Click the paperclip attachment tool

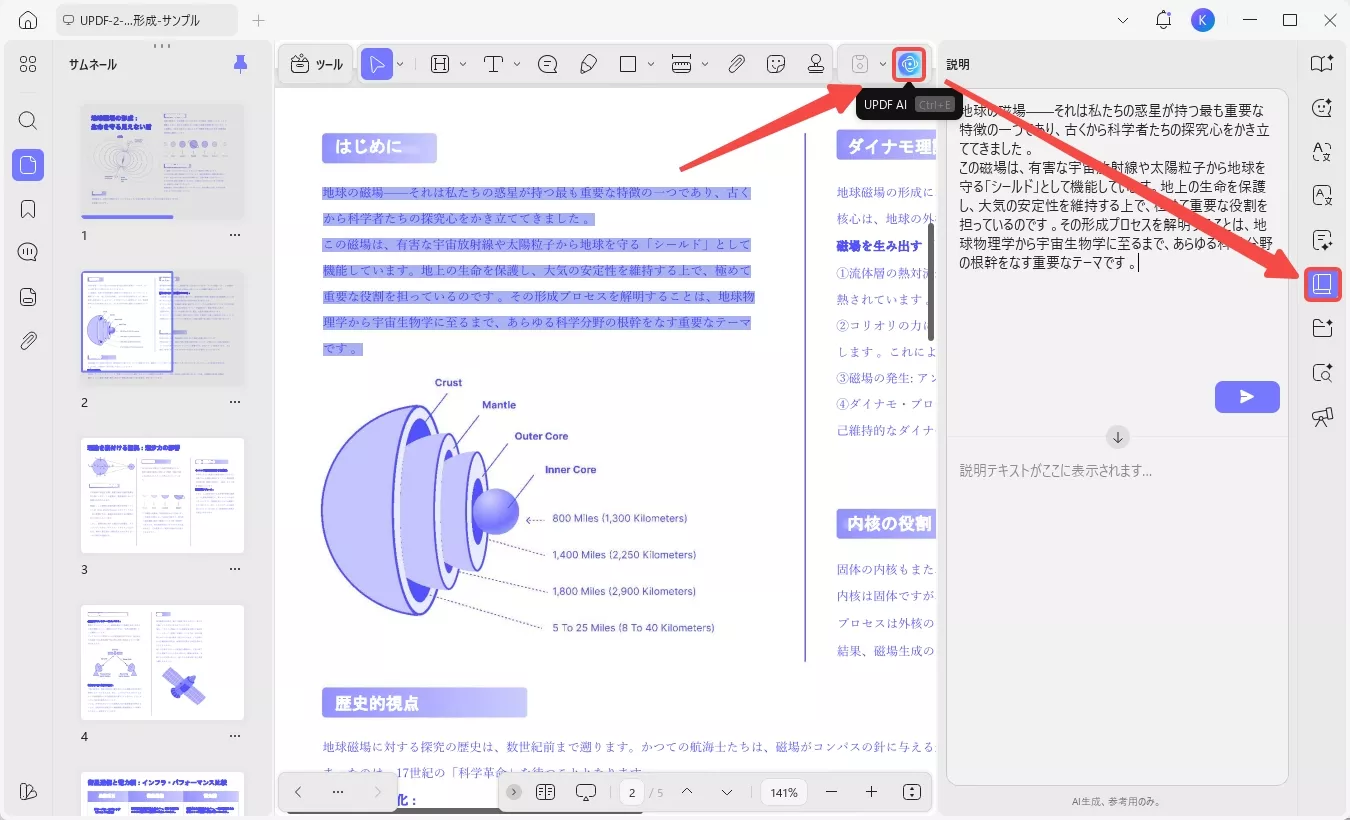[737, 63]
